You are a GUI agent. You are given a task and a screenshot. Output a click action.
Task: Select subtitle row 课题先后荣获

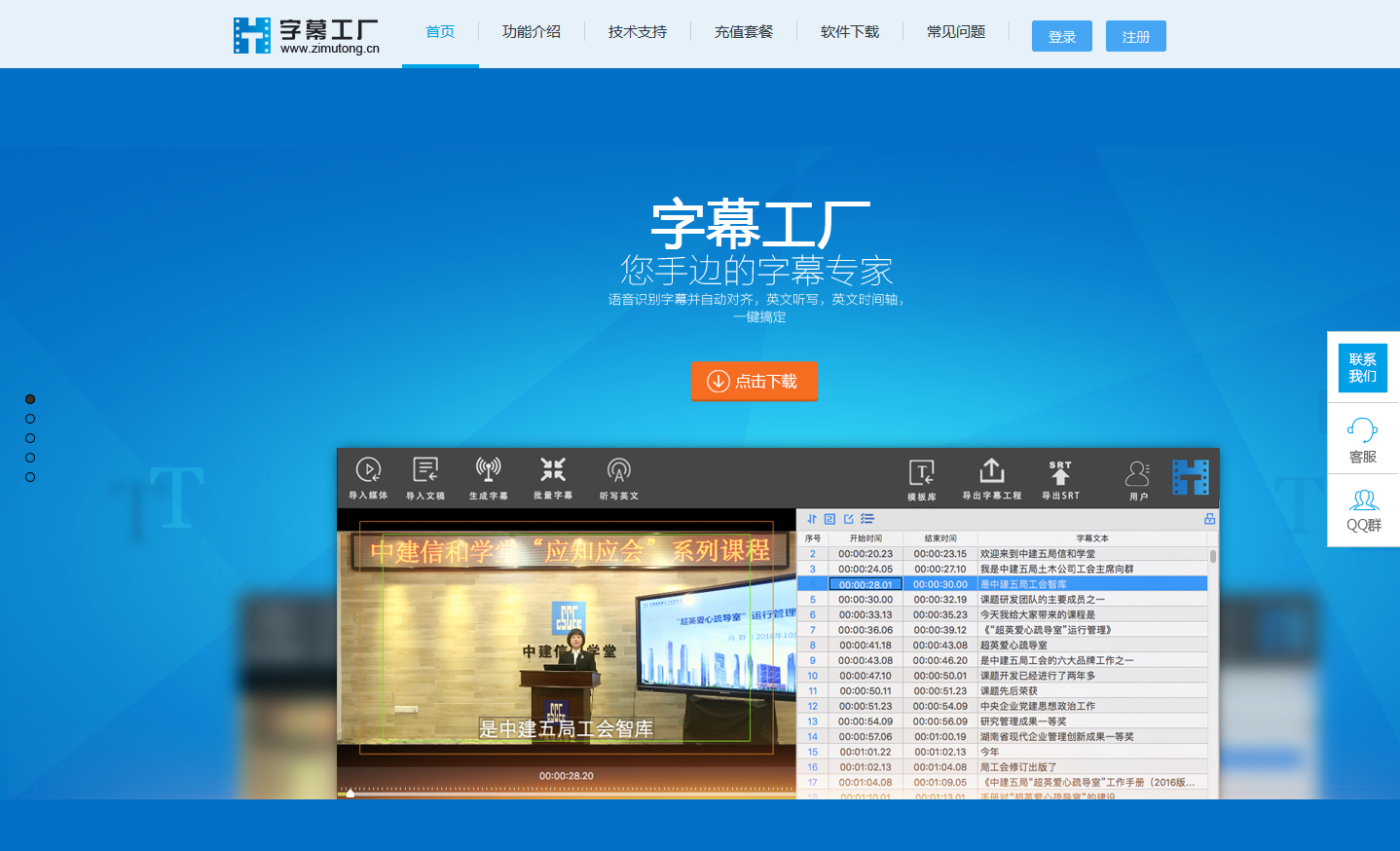pos(1003,690)
